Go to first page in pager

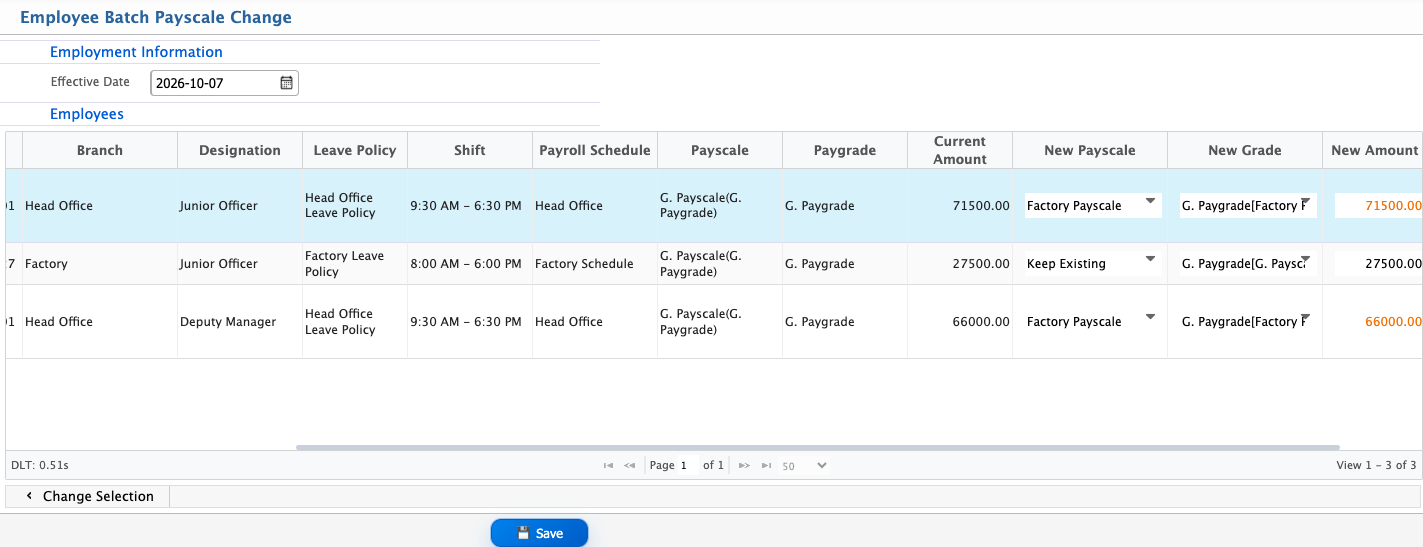(608, 465)
